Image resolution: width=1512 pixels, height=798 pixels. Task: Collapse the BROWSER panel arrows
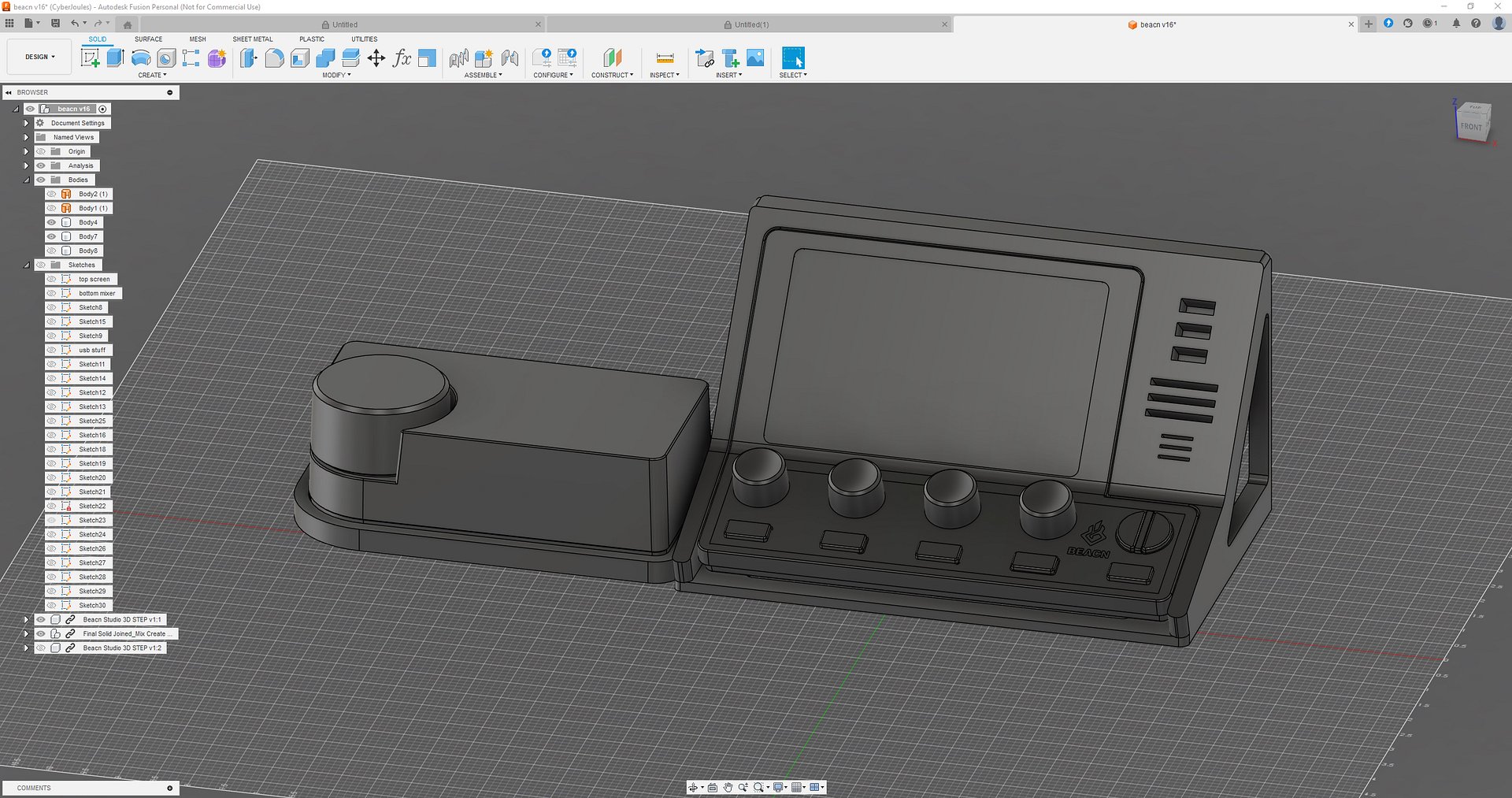pyautogui.click(x=9, y=92)
